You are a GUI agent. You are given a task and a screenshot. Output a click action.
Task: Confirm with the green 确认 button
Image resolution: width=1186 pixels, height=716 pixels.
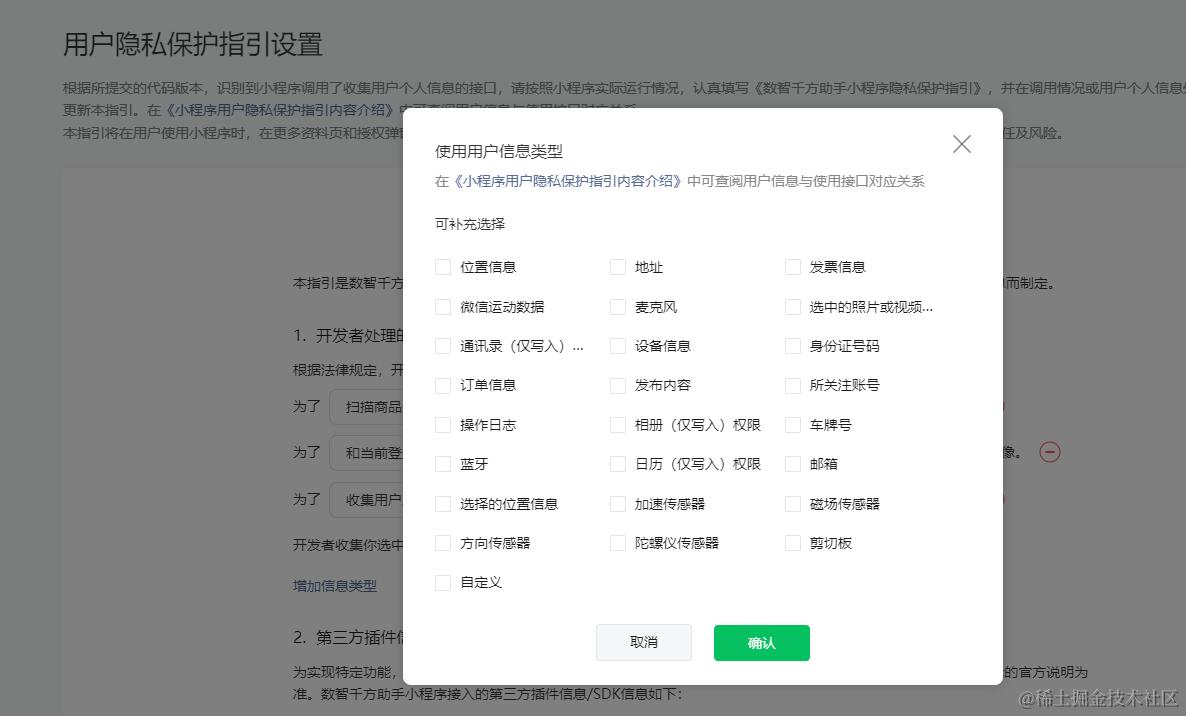tap(762, 643)
